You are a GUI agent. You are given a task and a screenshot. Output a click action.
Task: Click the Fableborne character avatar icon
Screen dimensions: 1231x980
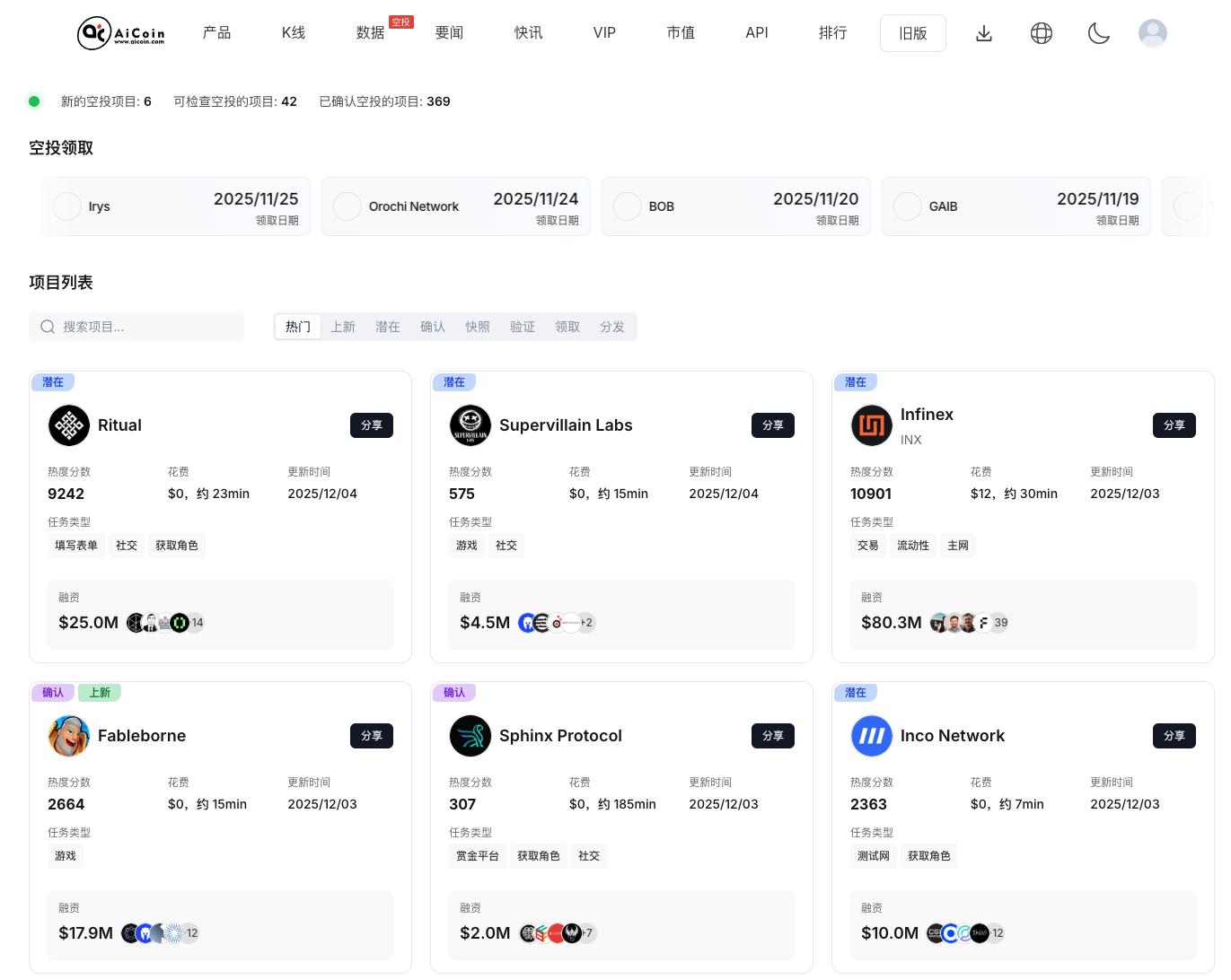click(x=69, y=736)
